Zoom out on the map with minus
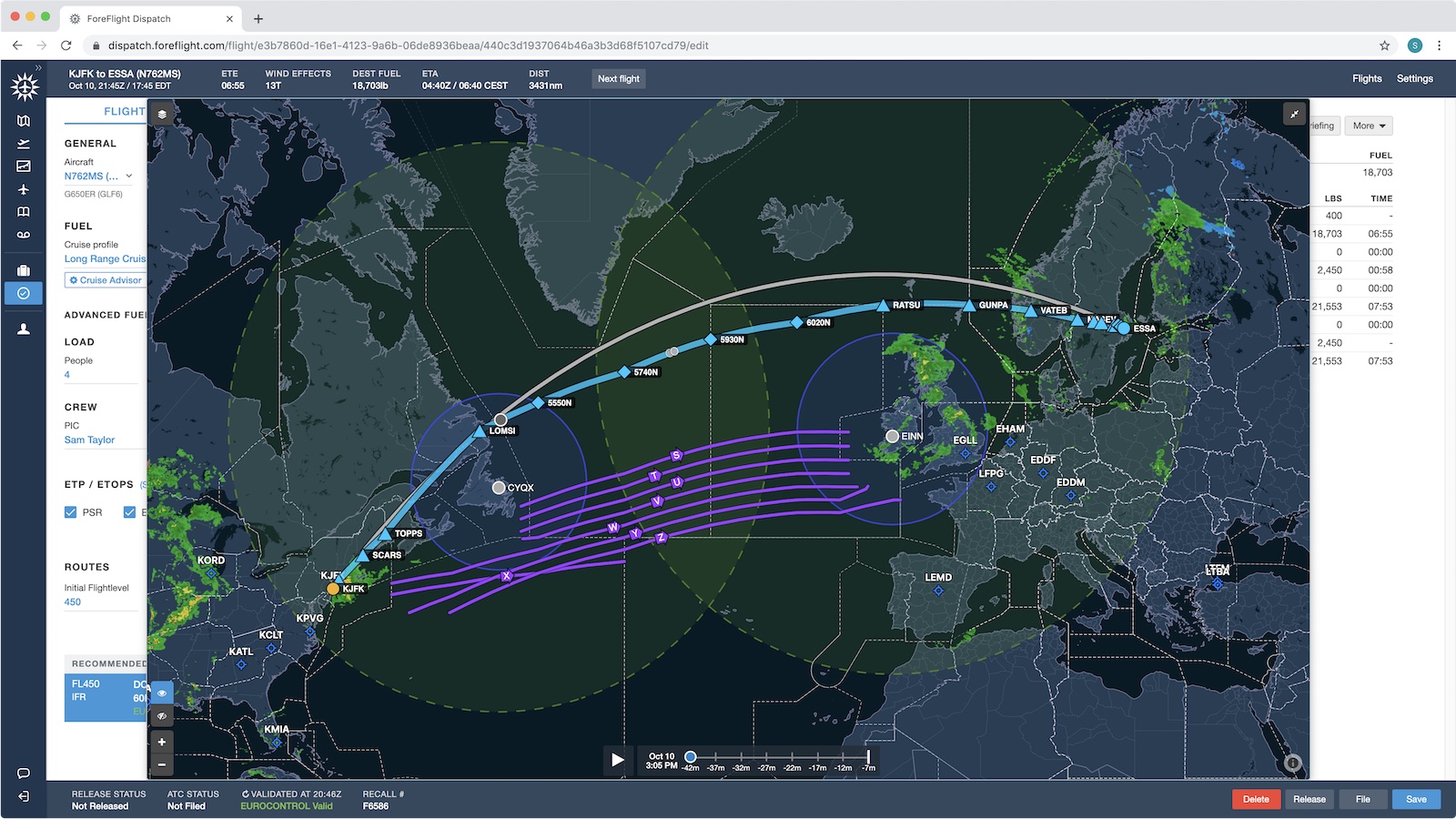The width and height of the screenshot is (1456, 819). pyautogui.click(x=162, y=764)
